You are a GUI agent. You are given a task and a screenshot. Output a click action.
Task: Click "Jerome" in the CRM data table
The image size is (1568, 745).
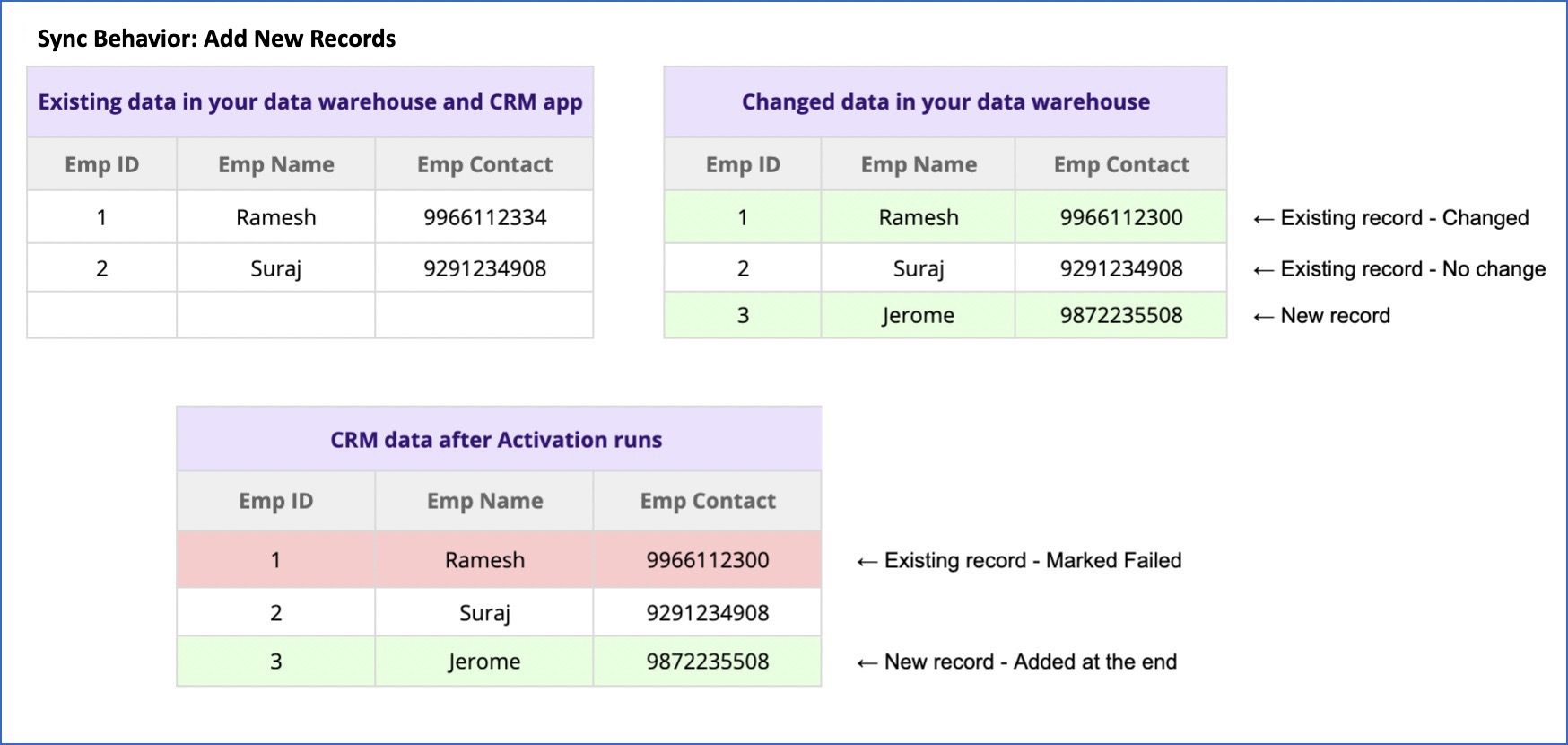pos(485,662)
